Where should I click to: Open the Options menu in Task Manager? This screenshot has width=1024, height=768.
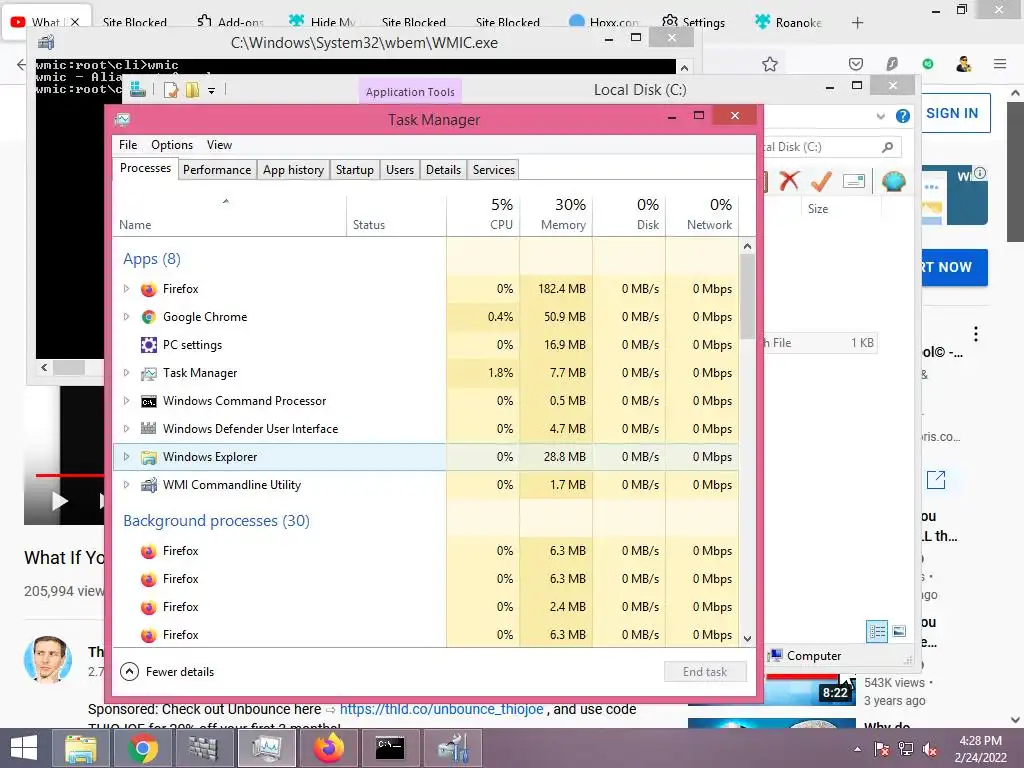click(172, 145)
